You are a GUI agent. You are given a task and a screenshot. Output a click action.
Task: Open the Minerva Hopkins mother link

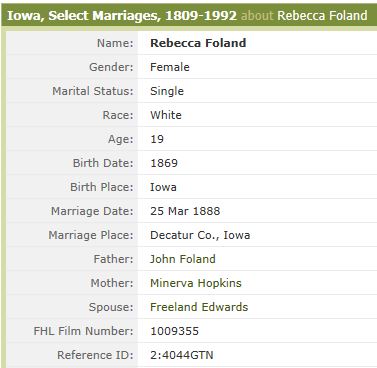[196, 283]
